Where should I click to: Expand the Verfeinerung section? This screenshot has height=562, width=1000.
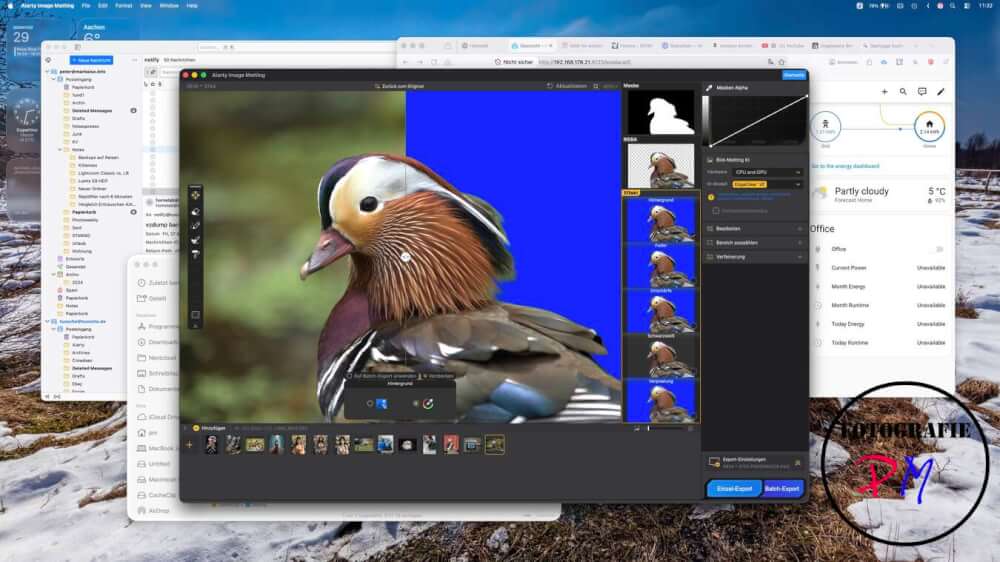(755, 257)
